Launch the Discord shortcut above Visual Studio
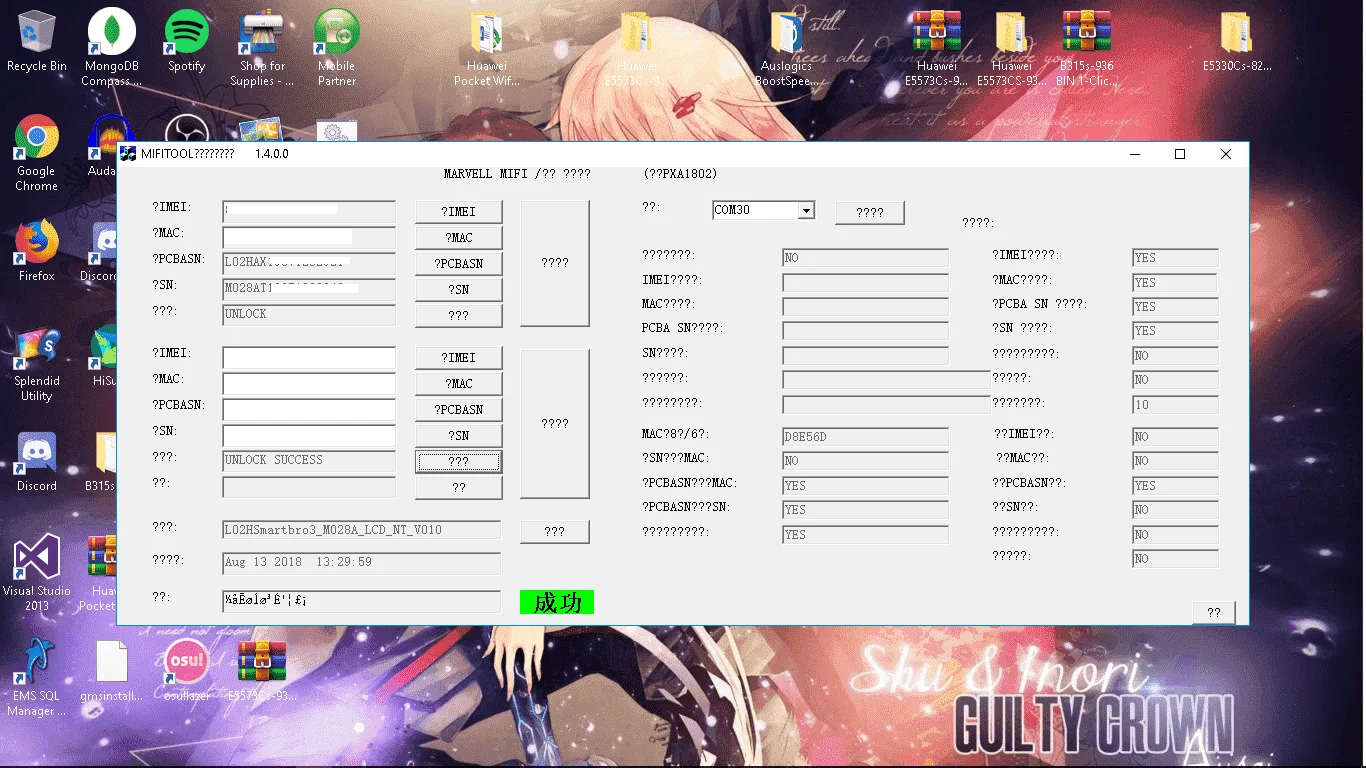 tap(36, 462)
